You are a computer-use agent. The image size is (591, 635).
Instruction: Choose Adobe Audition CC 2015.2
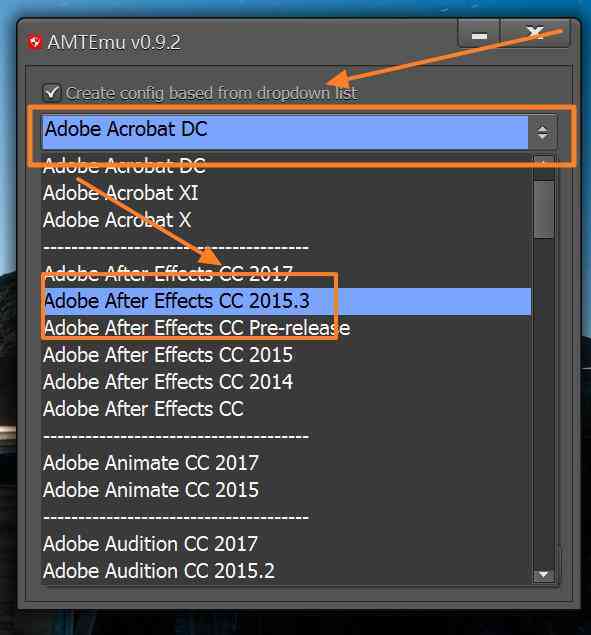coord(286,571)
